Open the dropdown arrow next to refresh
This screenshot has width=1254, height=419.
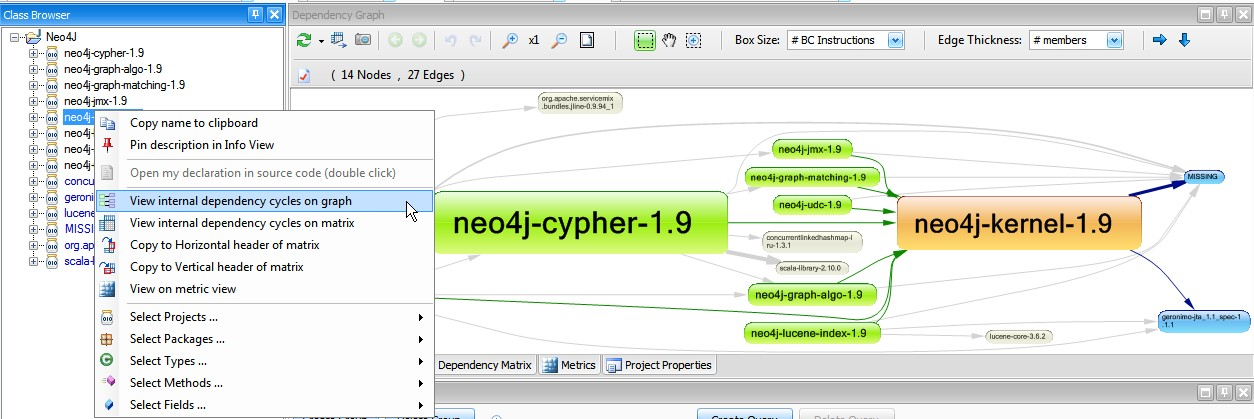[x=321, y=41]
